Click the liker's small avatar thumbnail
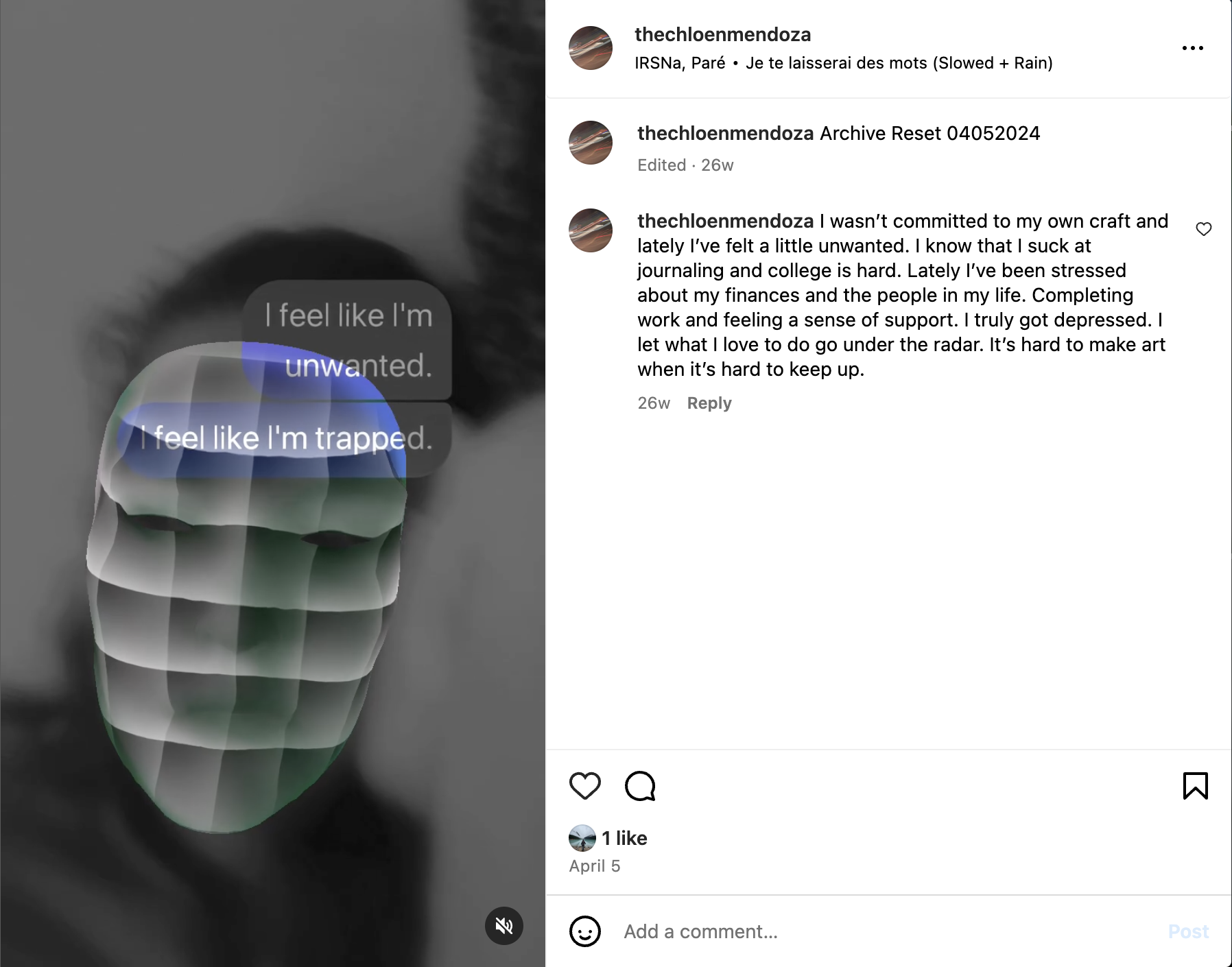Viewport: 1232px width, 967px height. pos(582,838)
